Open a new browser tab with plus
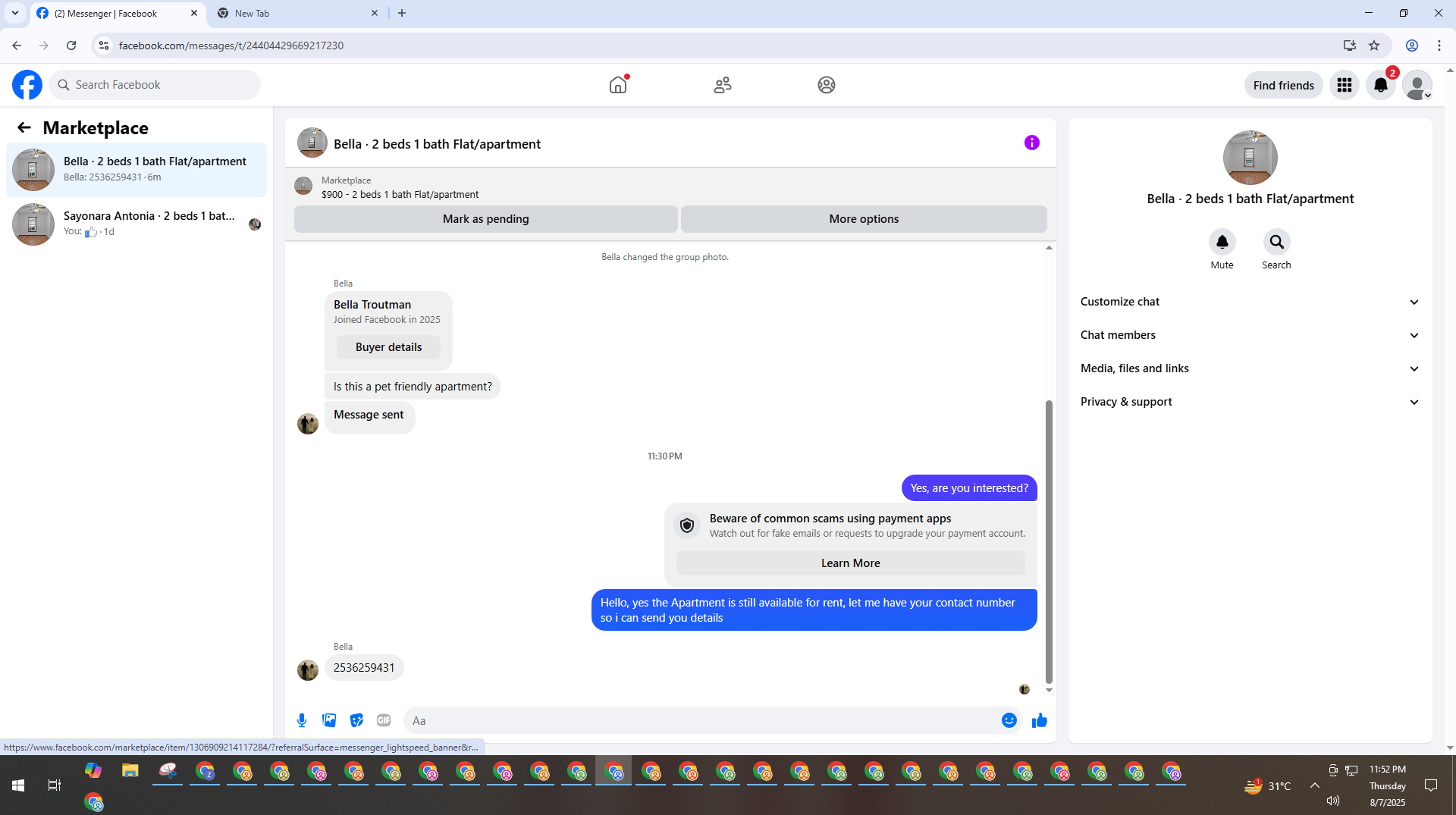This screenshot has width=1456, height=815. click(x=402, y=13)
